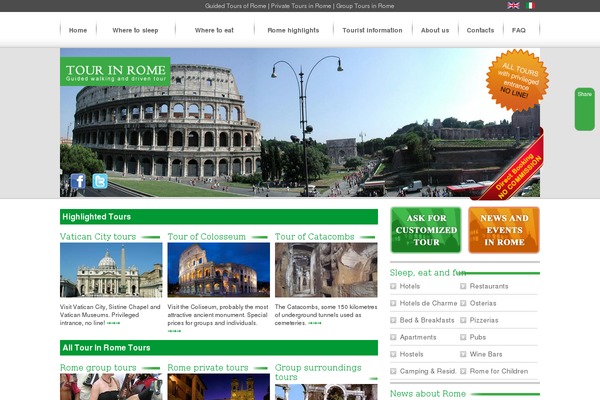Image resolution: width=600 pixels, height=400 pixels.
Task: Click the arrow icon beside Hotels de Charme
Action: (393, 303)
